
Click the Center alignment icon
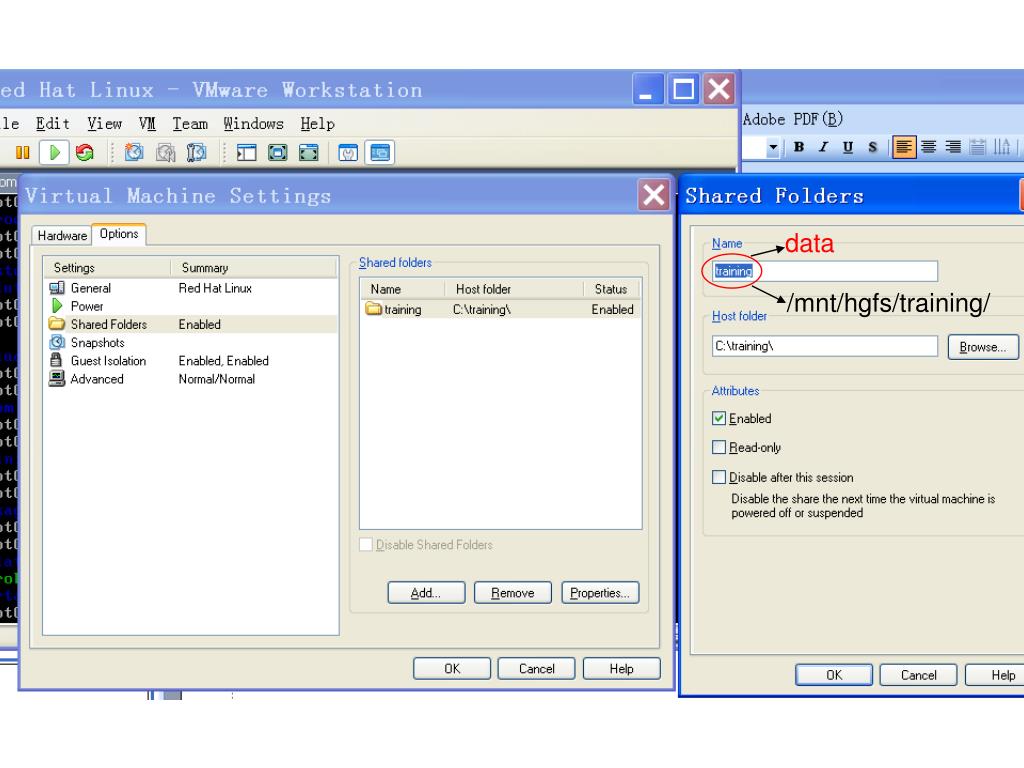[929, 147]
